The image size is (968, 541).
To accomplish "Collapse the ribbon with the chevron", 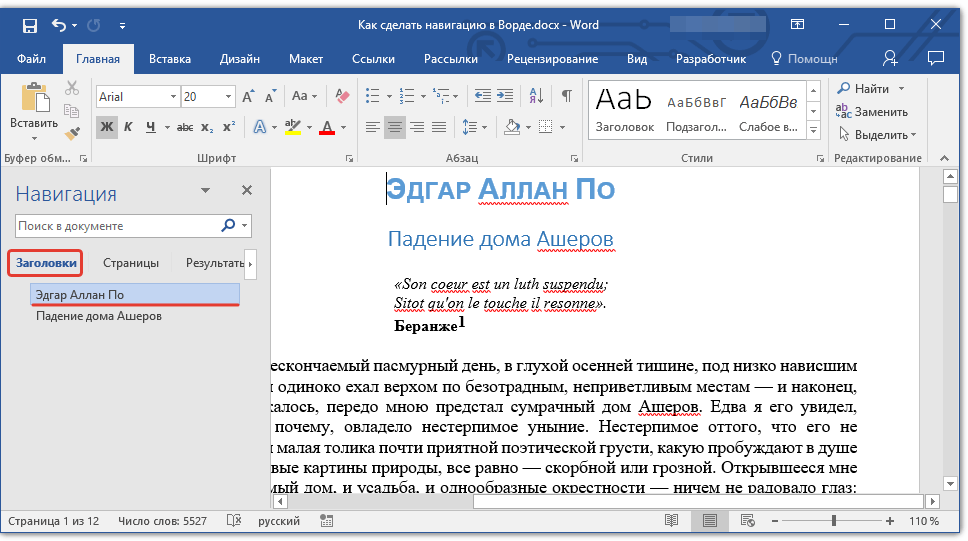I will [945, 159].
